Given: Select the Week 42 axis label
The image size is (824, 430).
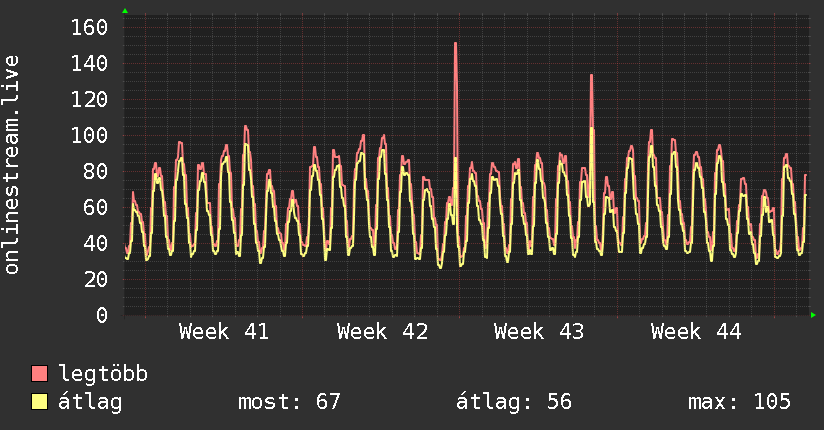Looking at the screenshot, I should (x=382, y=331).
